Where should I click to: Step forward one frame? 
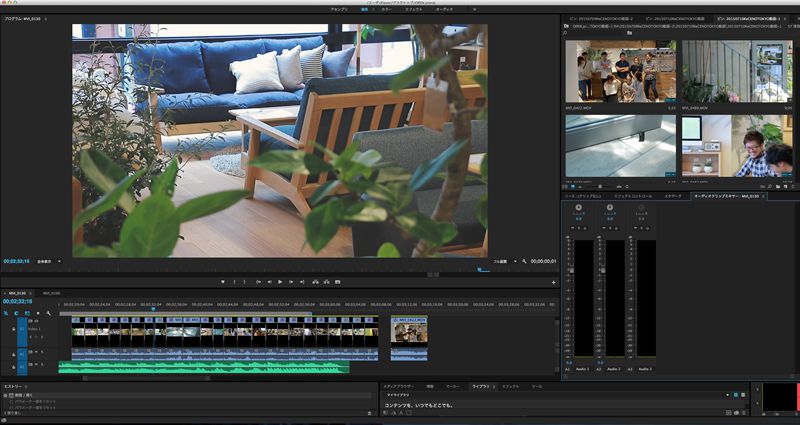(291, 282)
